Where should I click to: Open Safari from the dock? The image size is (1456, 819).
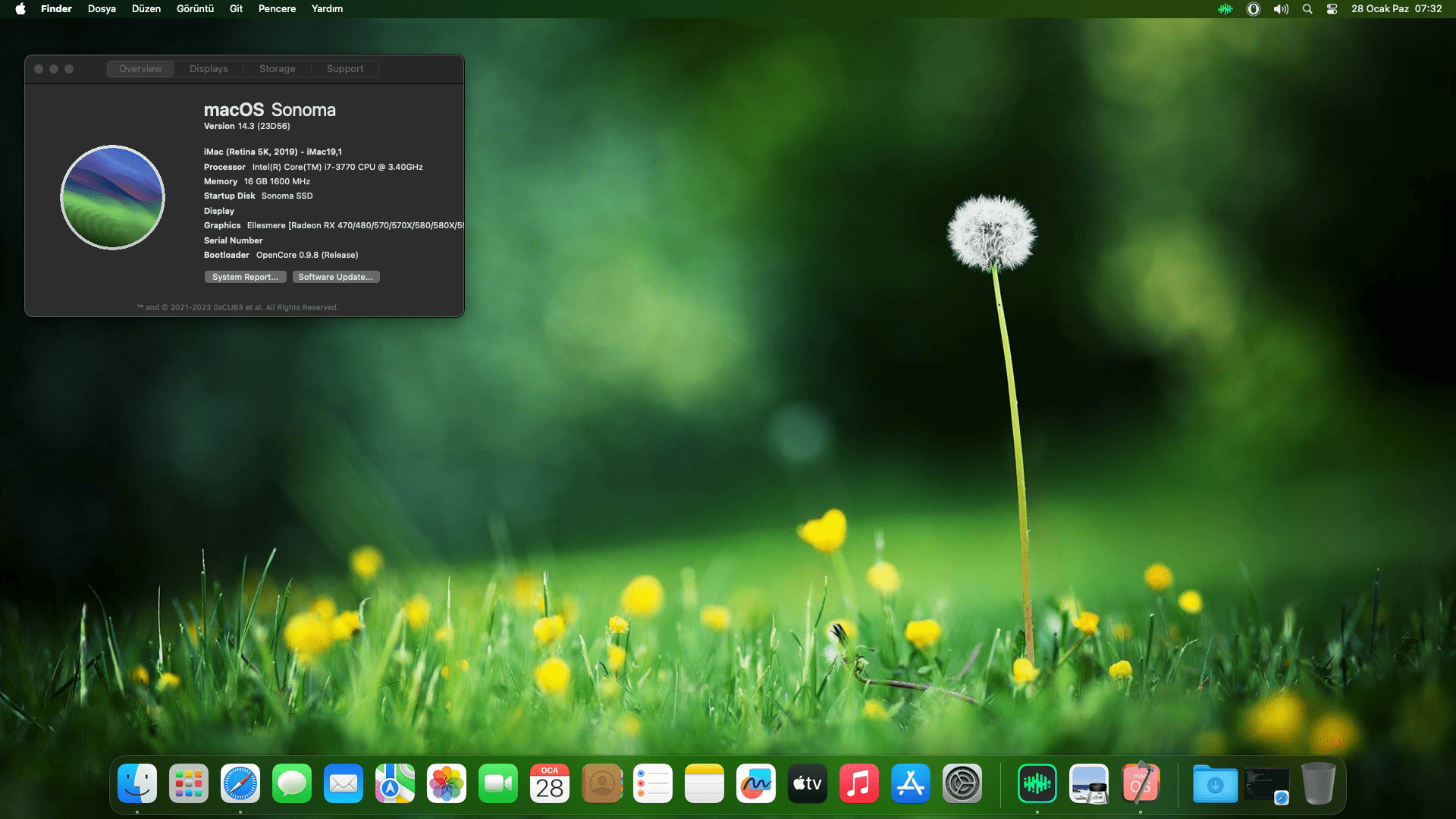[x=240, y=783]
